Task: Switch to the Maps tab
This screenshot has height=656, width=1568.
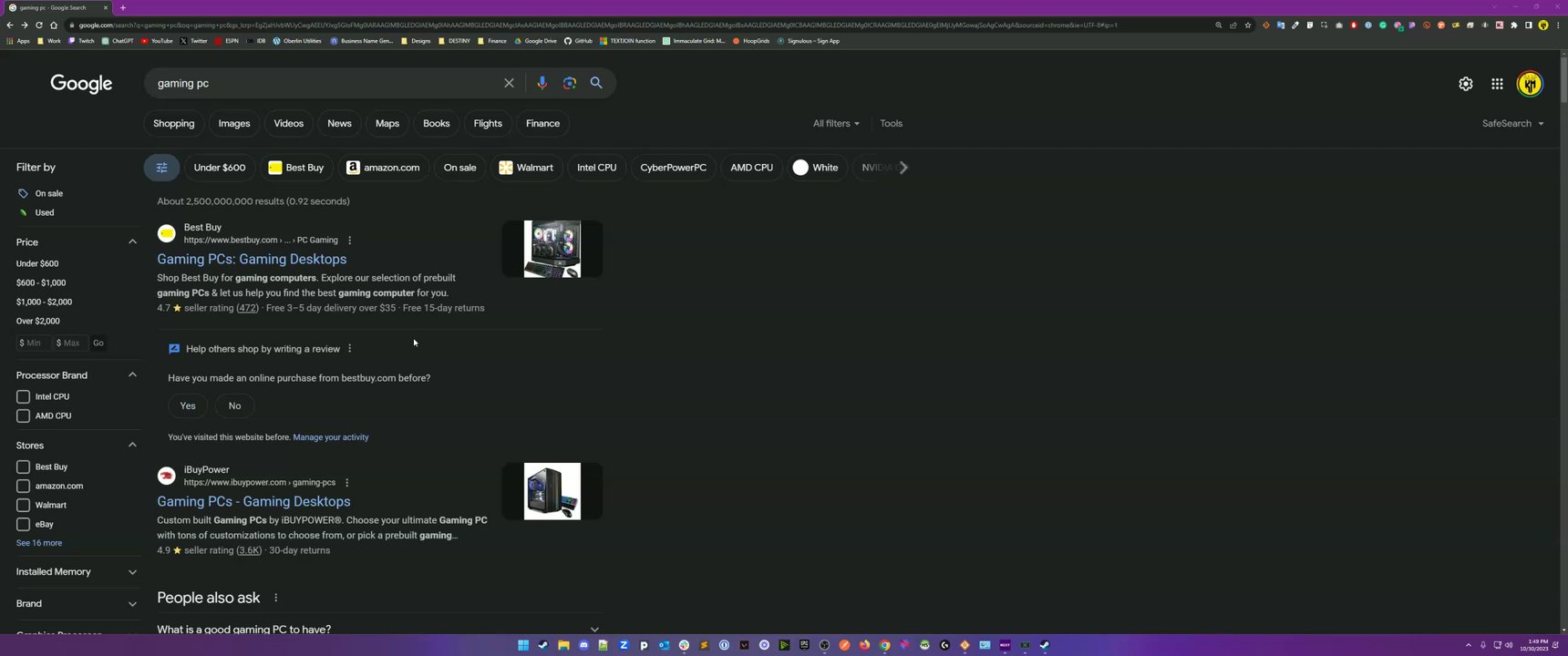Action: coord(387,124)
